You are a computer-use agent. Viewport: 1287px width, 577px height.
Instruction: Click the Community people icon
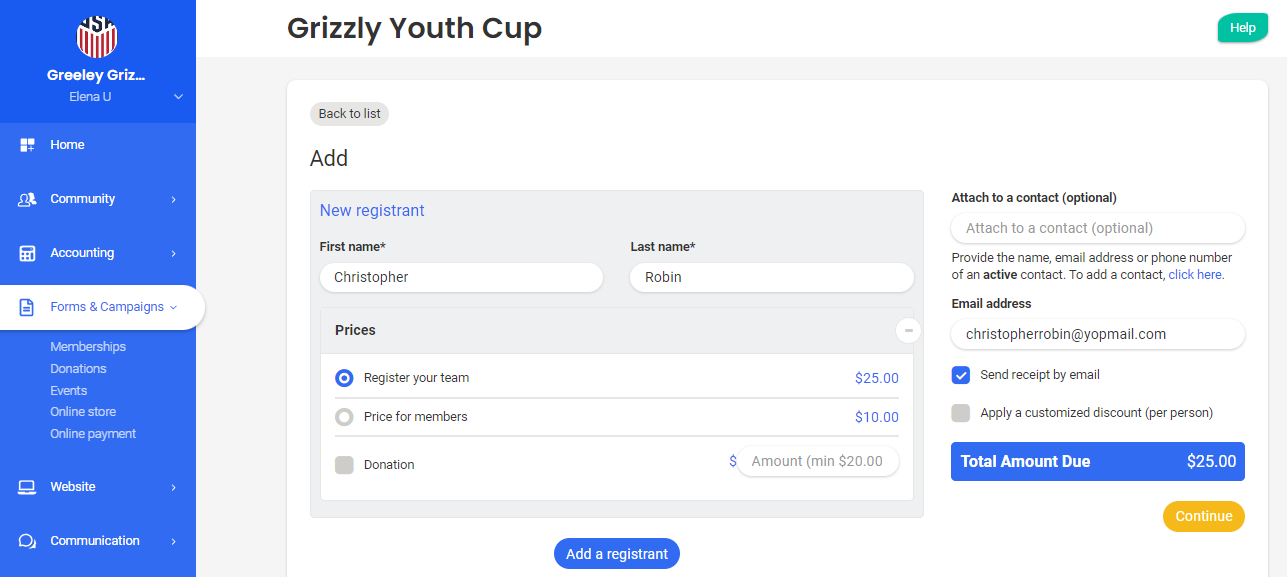pyautogui.click(x=28, y=199)
